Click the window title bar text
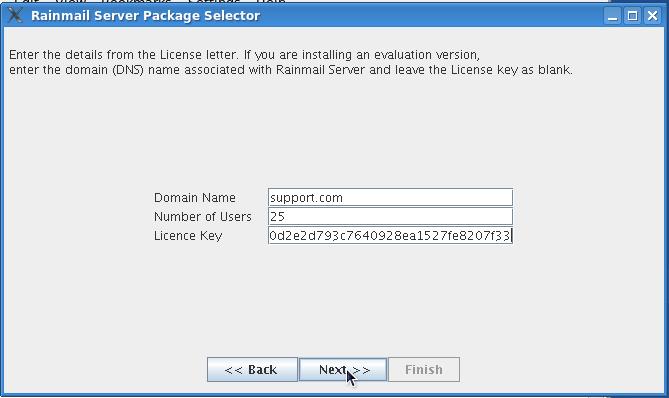This screenshot has width=669, height=398. click(x=145, y=16)
